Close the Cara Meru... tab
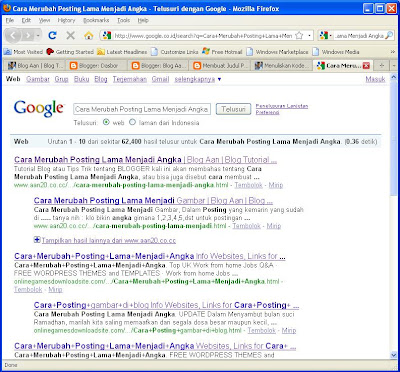The image size is (400, 372). pyautogui.click(x=366, y=66)
